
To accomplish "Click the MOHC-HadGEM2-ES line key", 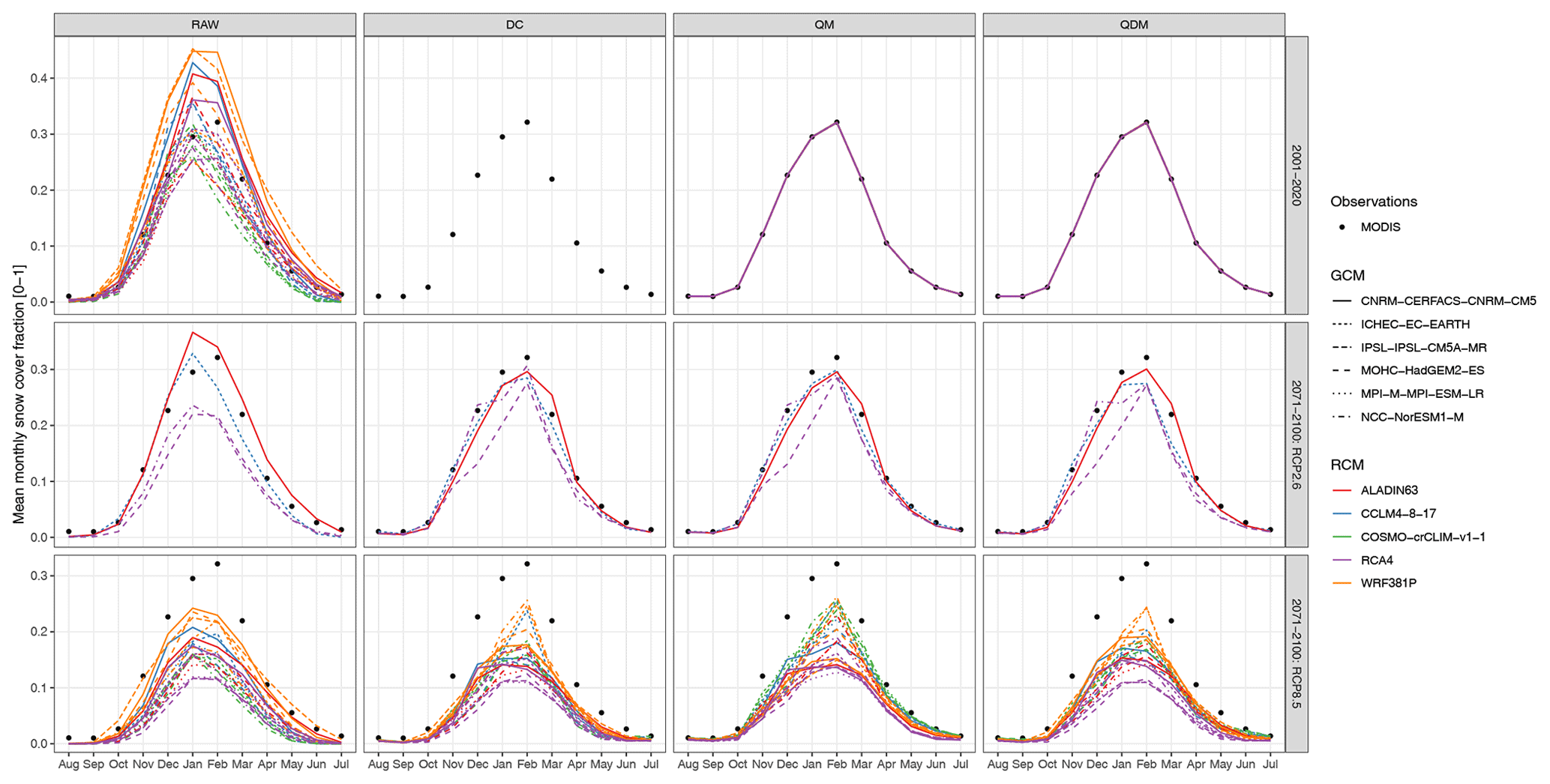I will click(x=1343, y=370).
